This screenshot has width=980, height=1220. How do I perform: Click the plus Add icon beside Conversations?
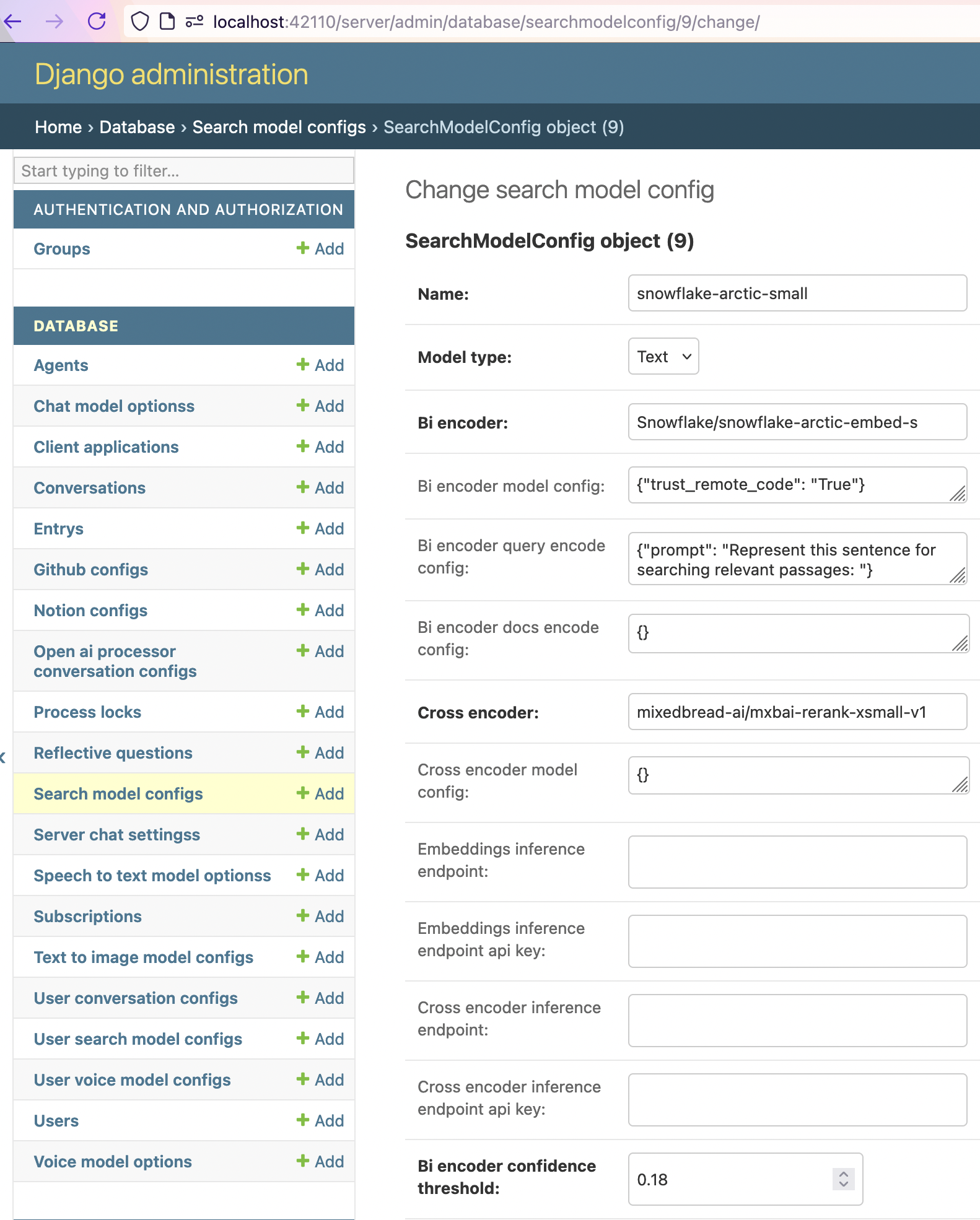[302, 487]
